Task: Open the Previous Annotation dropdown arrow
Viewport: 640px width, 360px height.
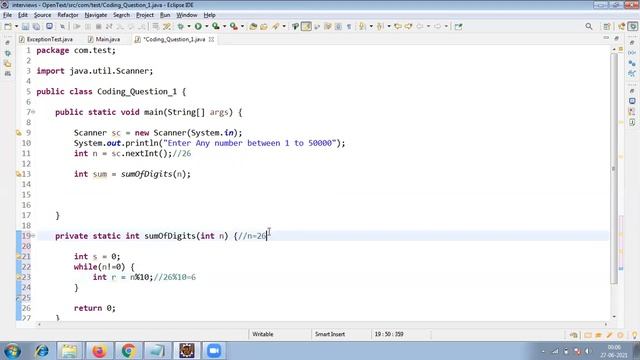Action: click(389, 27)
